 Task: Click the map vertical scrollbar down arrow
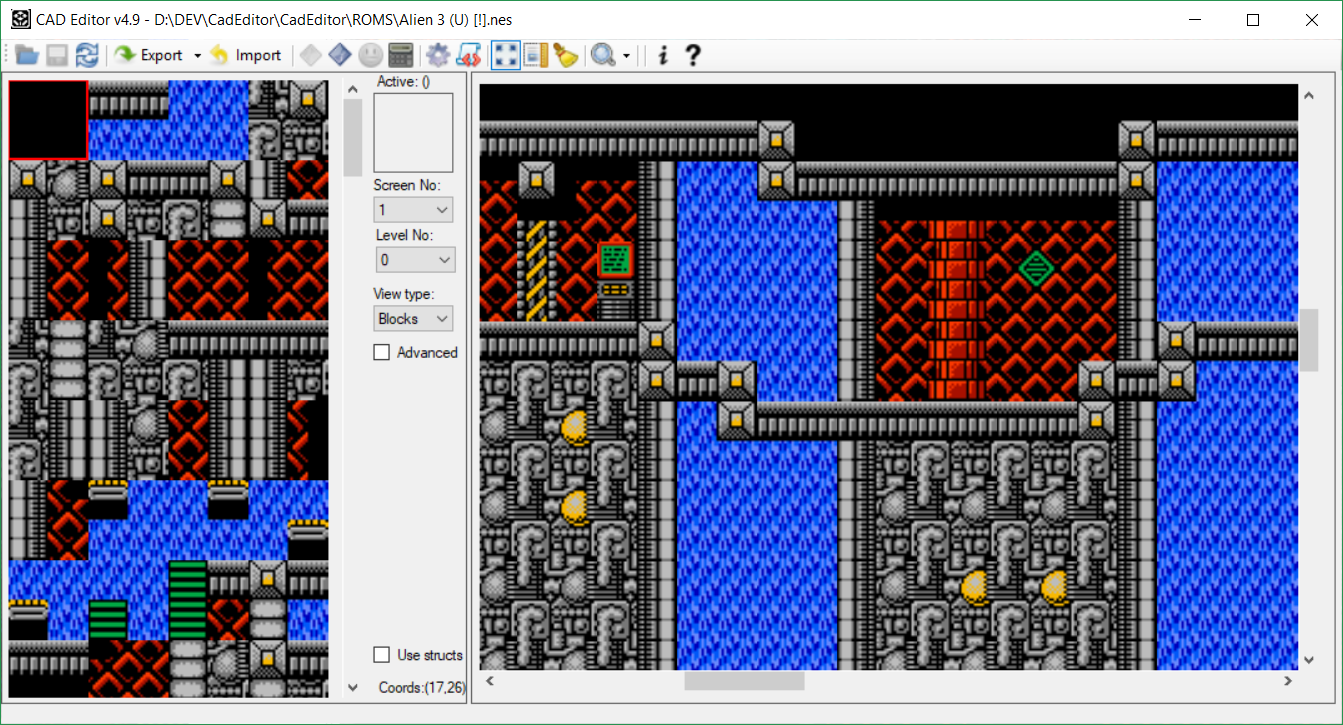1308,660
